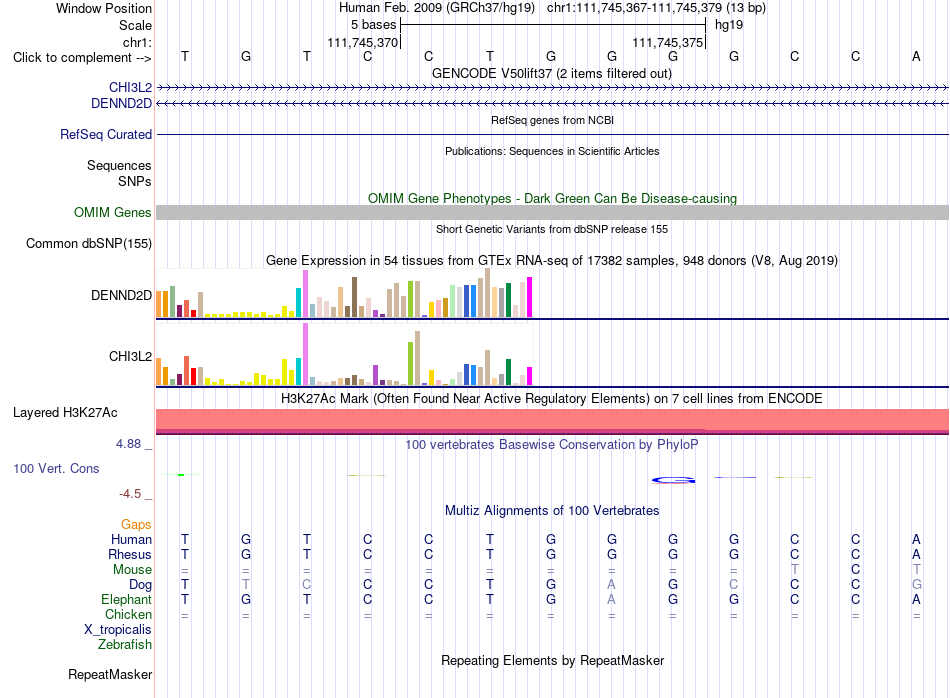Click the 4.88 PhyloP upper scale value
The height and width of the screenshot is (698, 950).
[128, 444]
